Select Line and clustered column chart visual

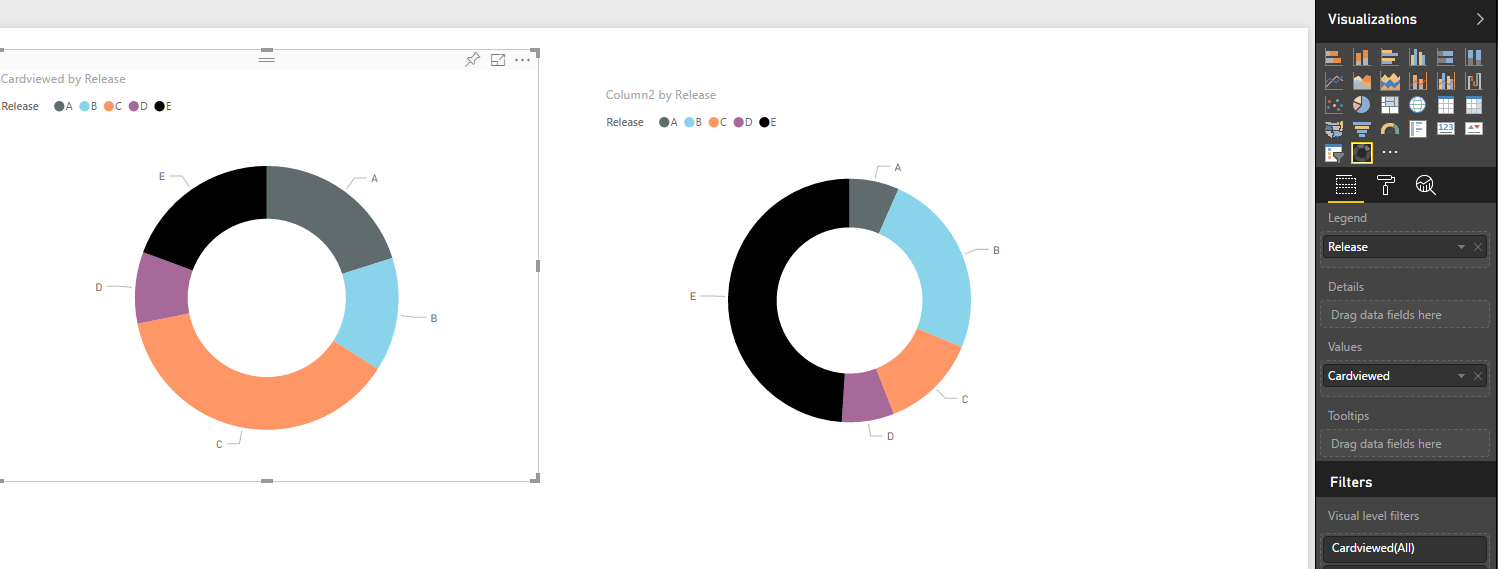[1445, 81]
